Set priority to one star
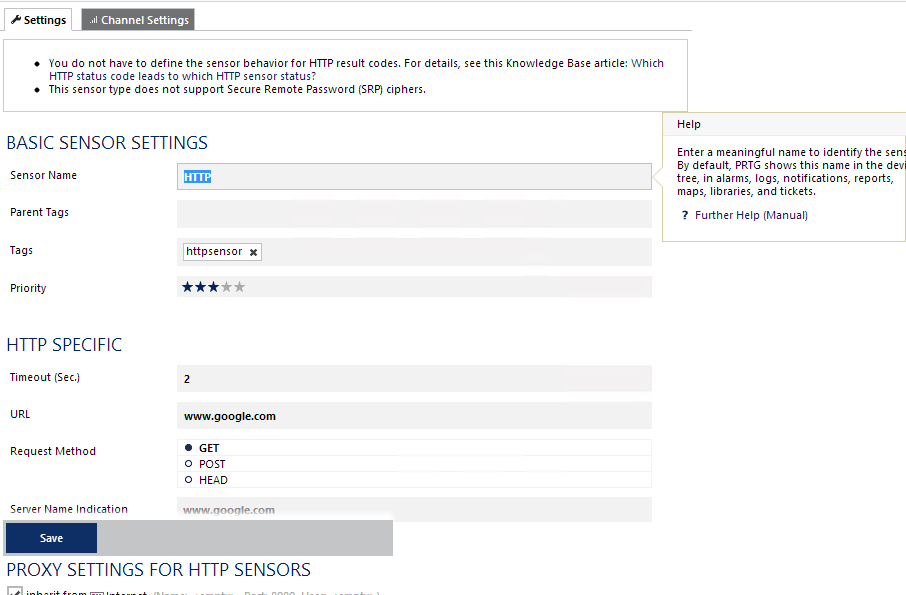The width and height of the screenshot is (906, 595). [187, 287]
